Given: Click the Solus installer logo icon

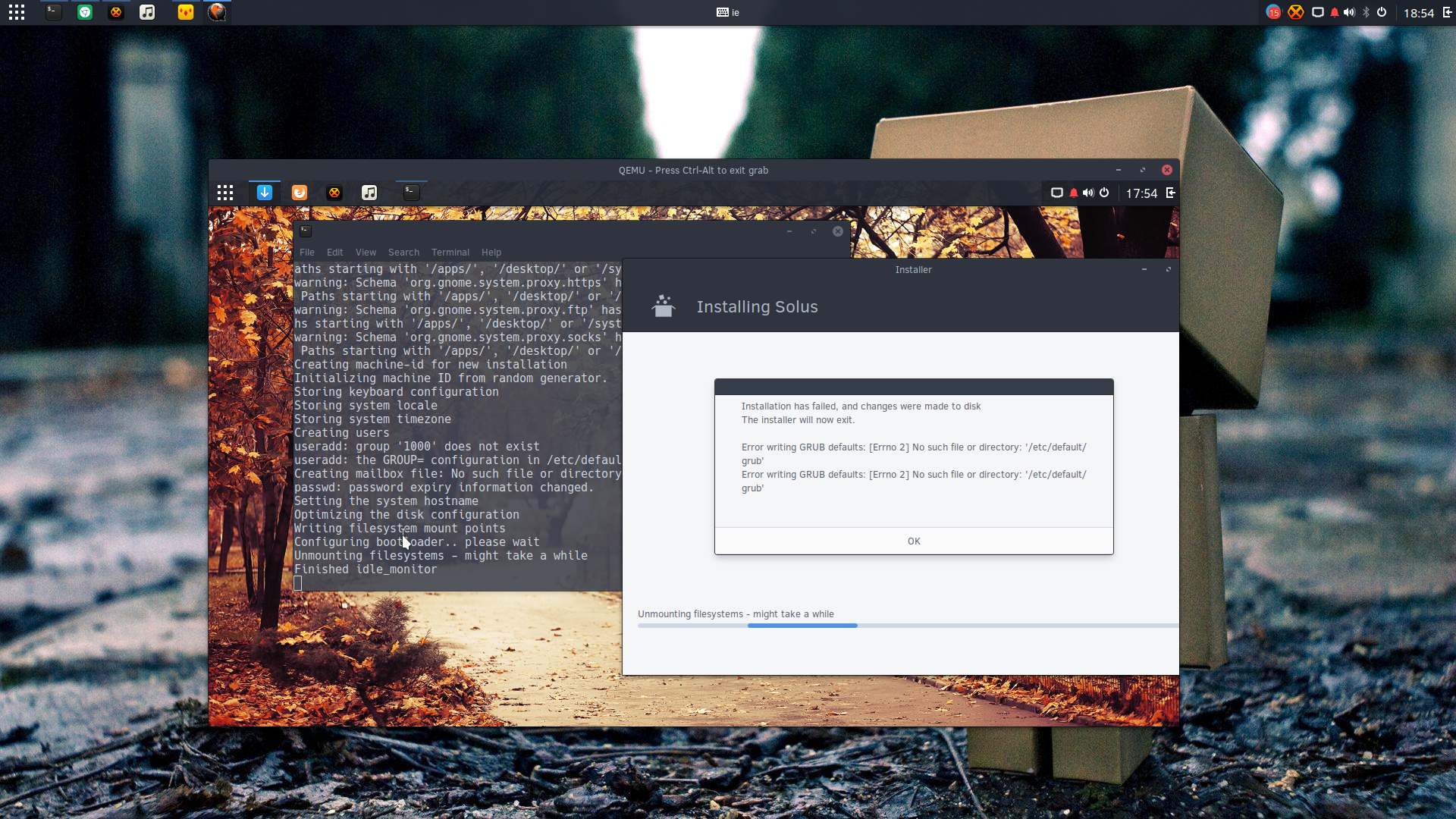Looking at the screenshot, I should pyautogui.click(x=664, y=306).
